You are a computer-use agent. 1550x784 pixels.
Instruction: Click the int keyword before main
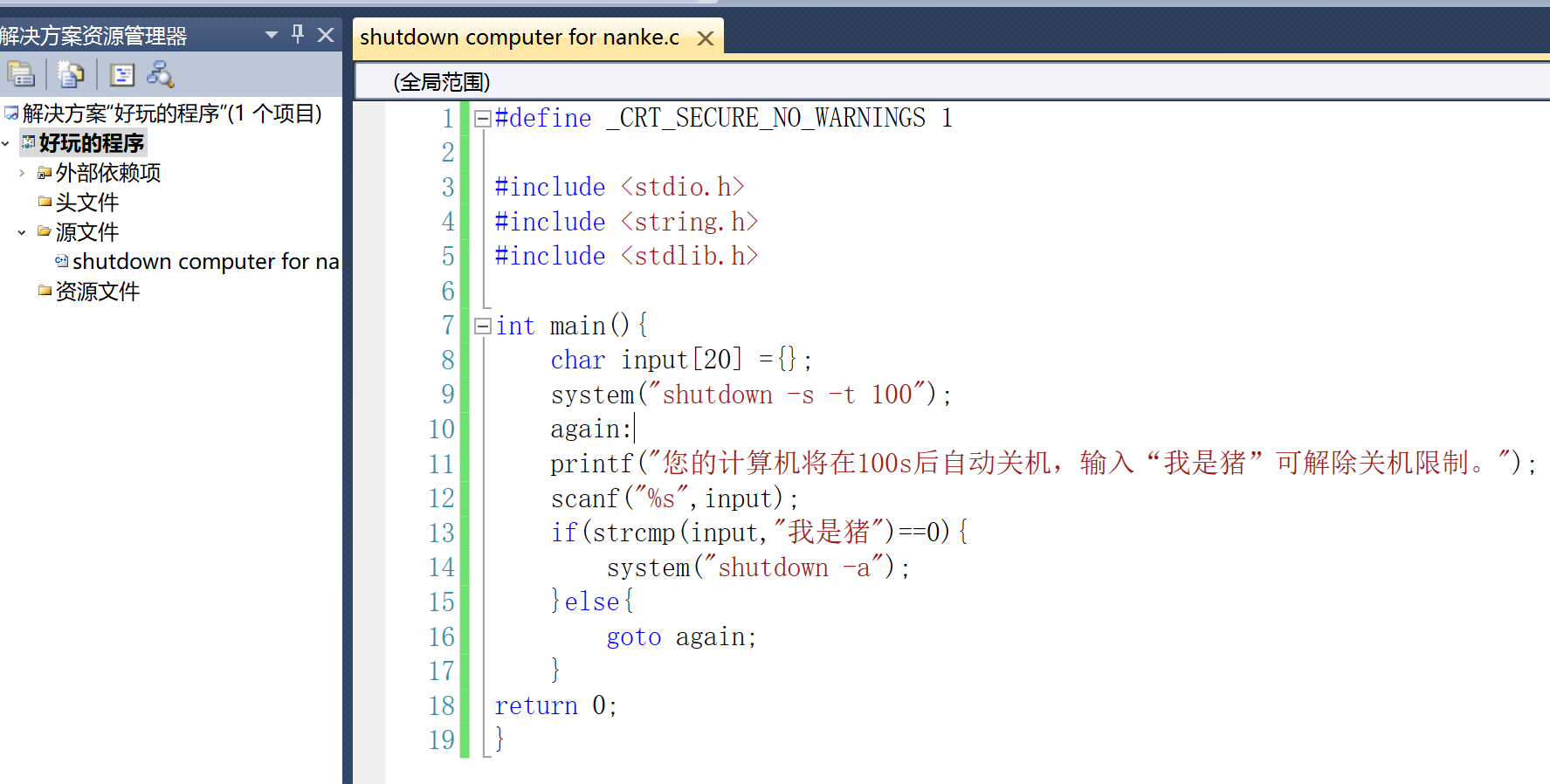click(515, 326)
